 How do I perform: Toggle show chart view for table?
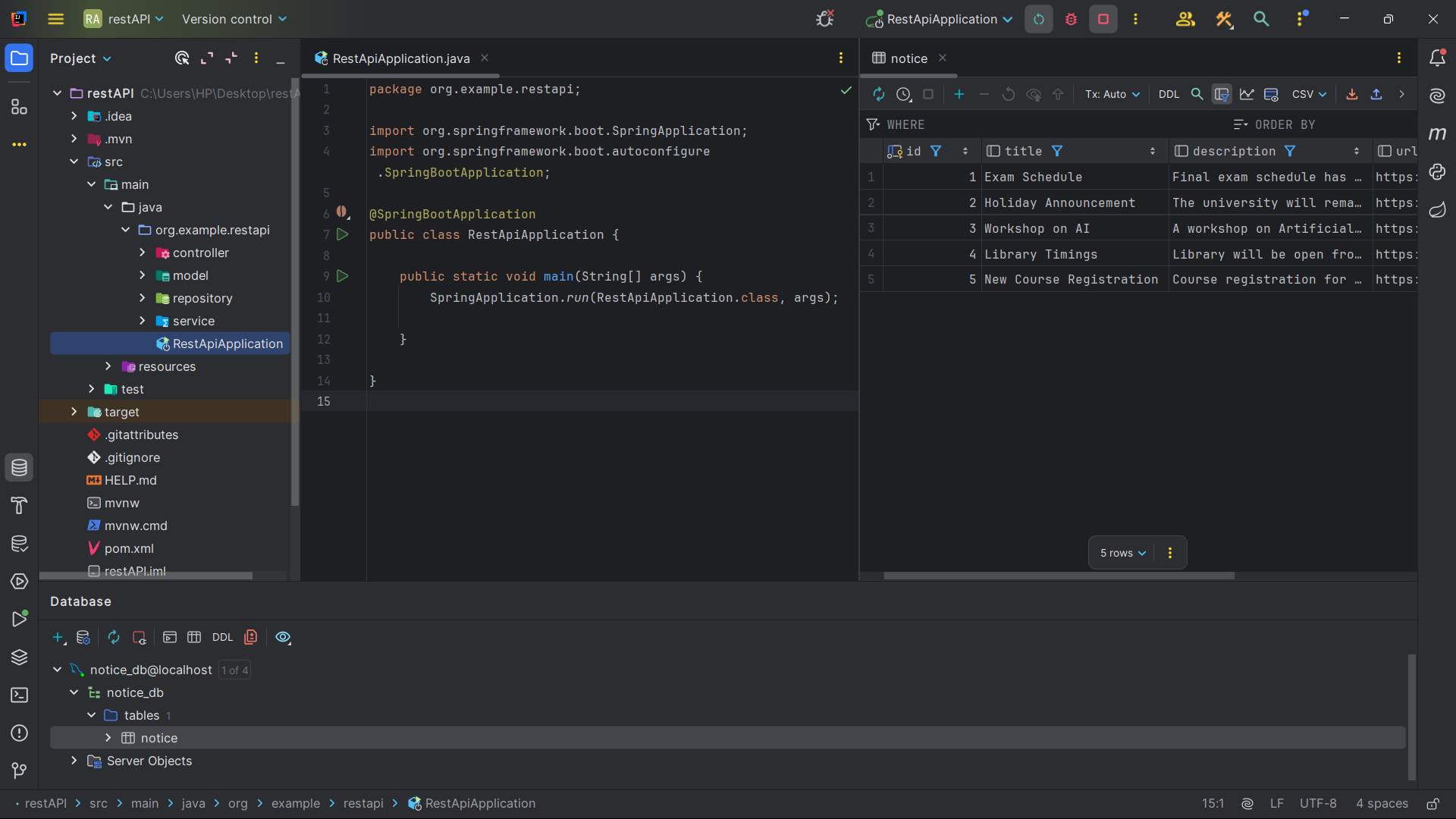(1247, 94)
